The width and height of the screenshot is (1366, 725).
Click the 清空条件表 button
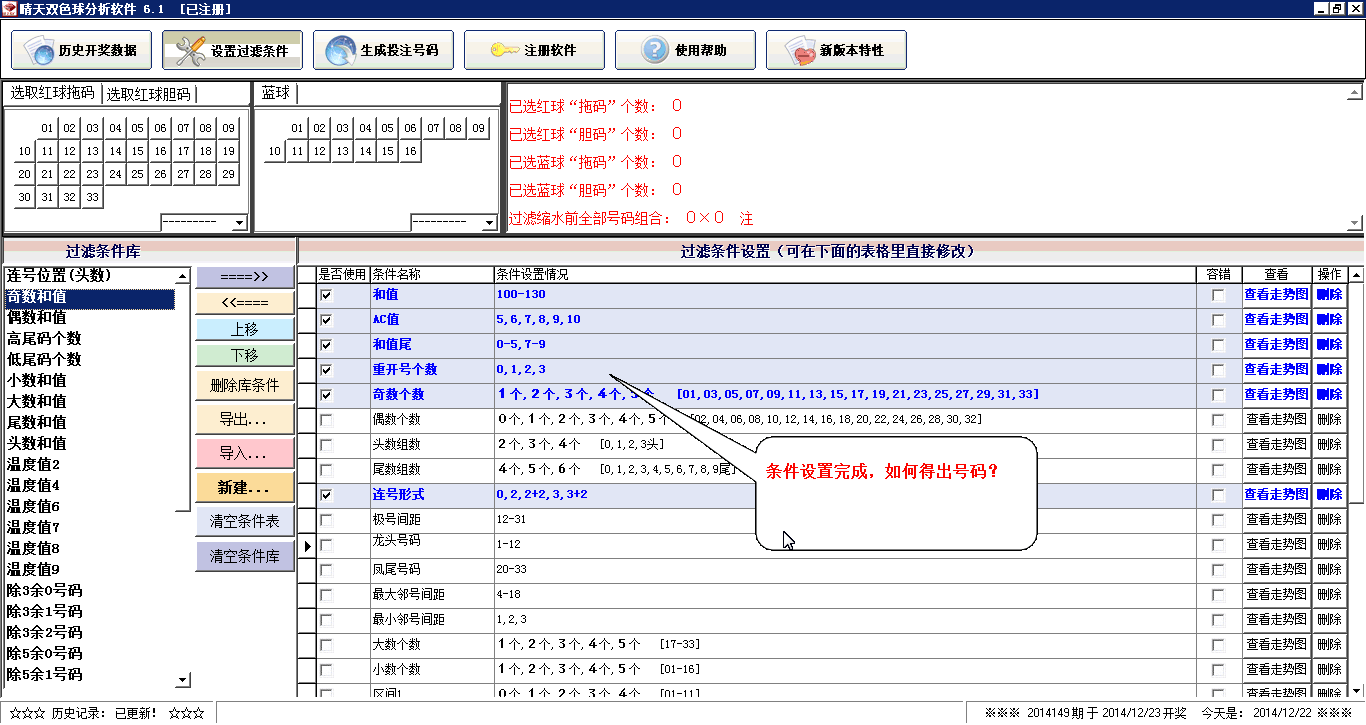point(245,521)
